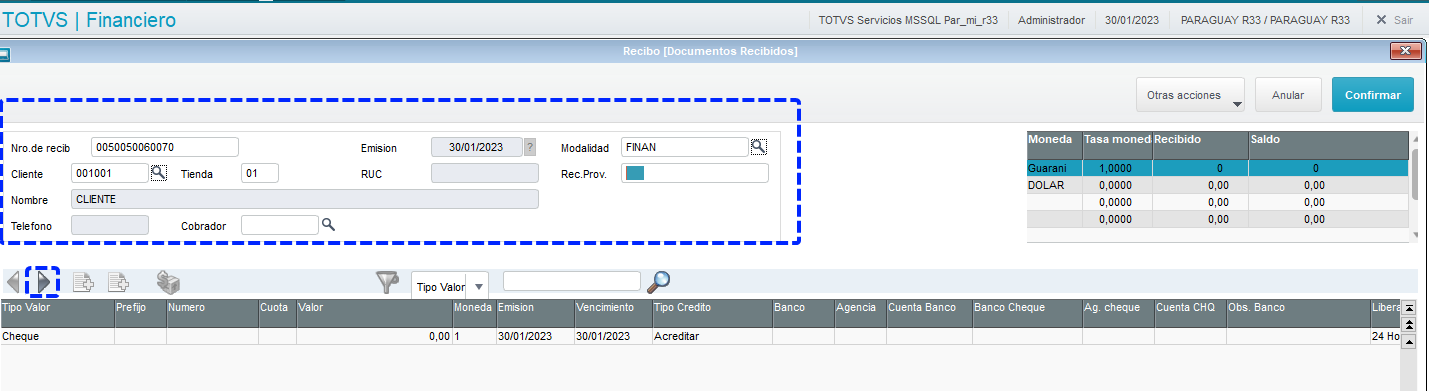The height and width of the screenshot is (391, 1429).
Task: Click the Administrador user label in header
Action: 1051,20
